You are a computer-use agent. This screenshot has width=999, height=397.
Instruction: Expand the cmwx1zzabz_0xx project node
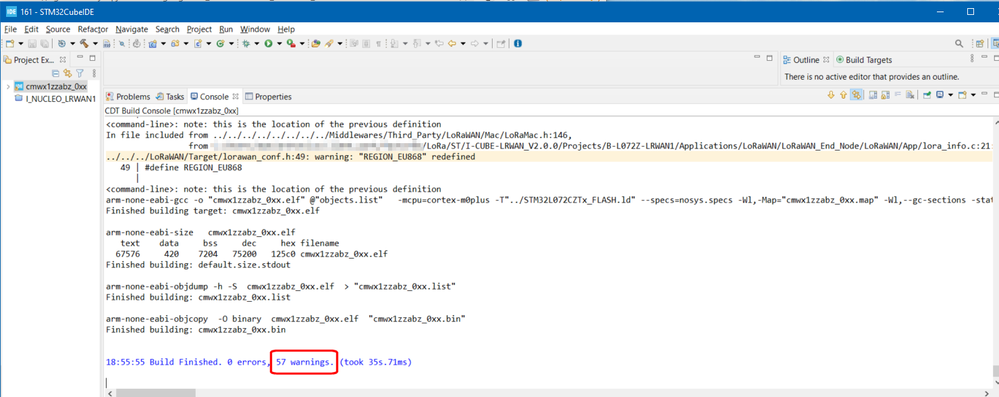7,86
